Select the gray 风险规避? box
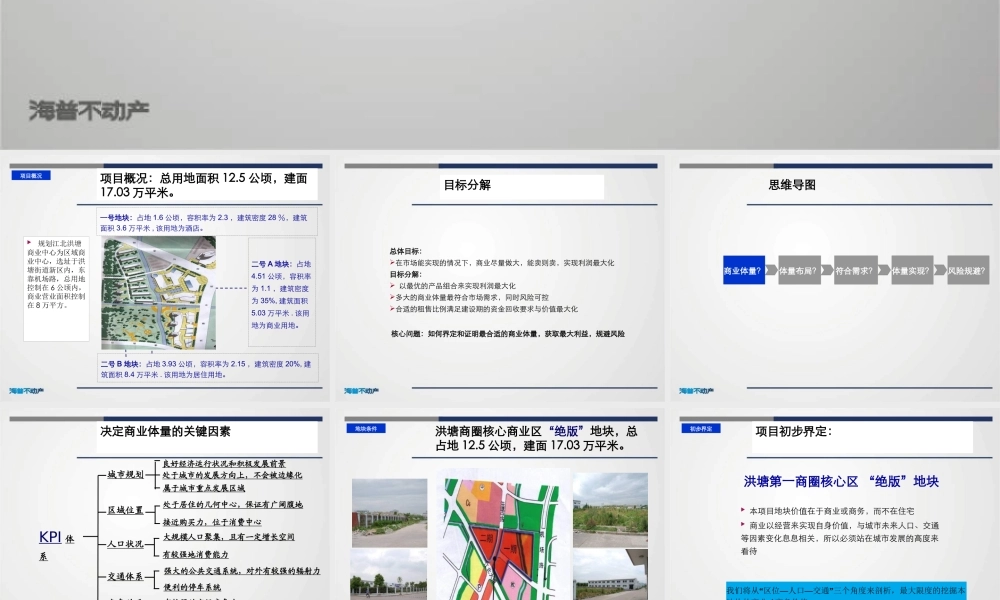1000x600 pixels. tap(967, 270)
